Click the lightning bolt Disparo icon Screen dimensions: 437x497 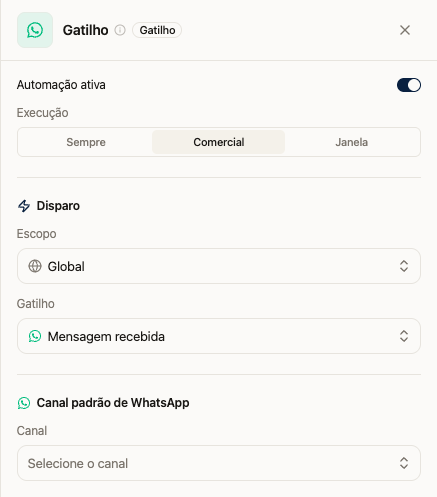[x=24, y=206]
